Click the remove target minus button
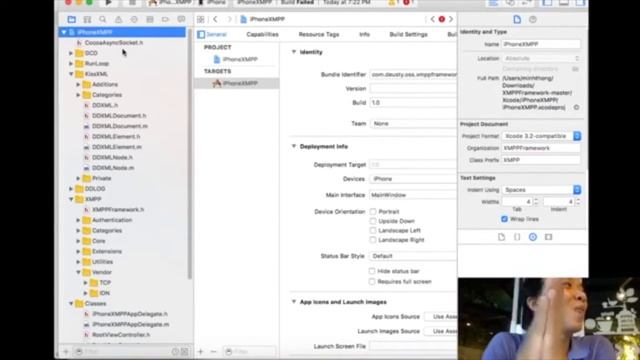The image size is (640, 360). pyautogui.click(x=213, y=351)
